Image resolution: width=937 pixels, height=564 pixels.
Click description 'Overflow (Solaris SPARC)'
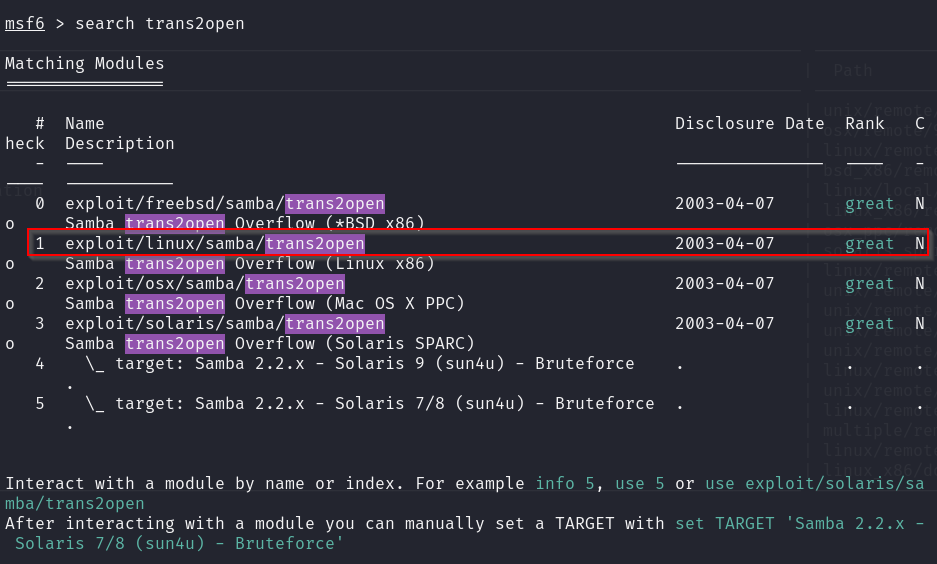pos(354,344)
